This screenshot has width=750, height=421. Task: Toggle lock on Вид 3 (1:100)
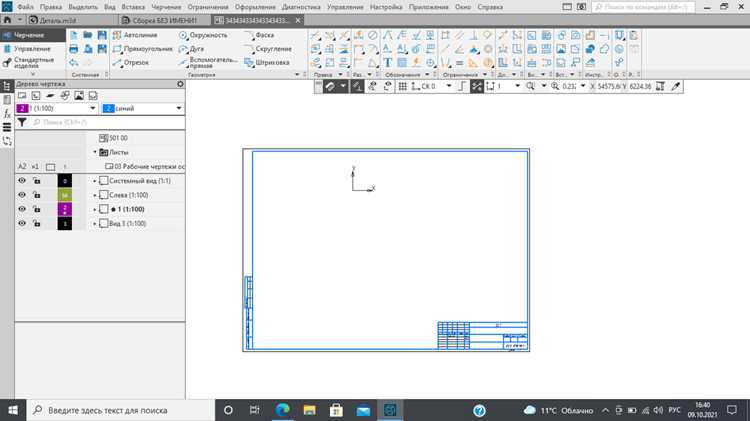click(x=37, y=223)
